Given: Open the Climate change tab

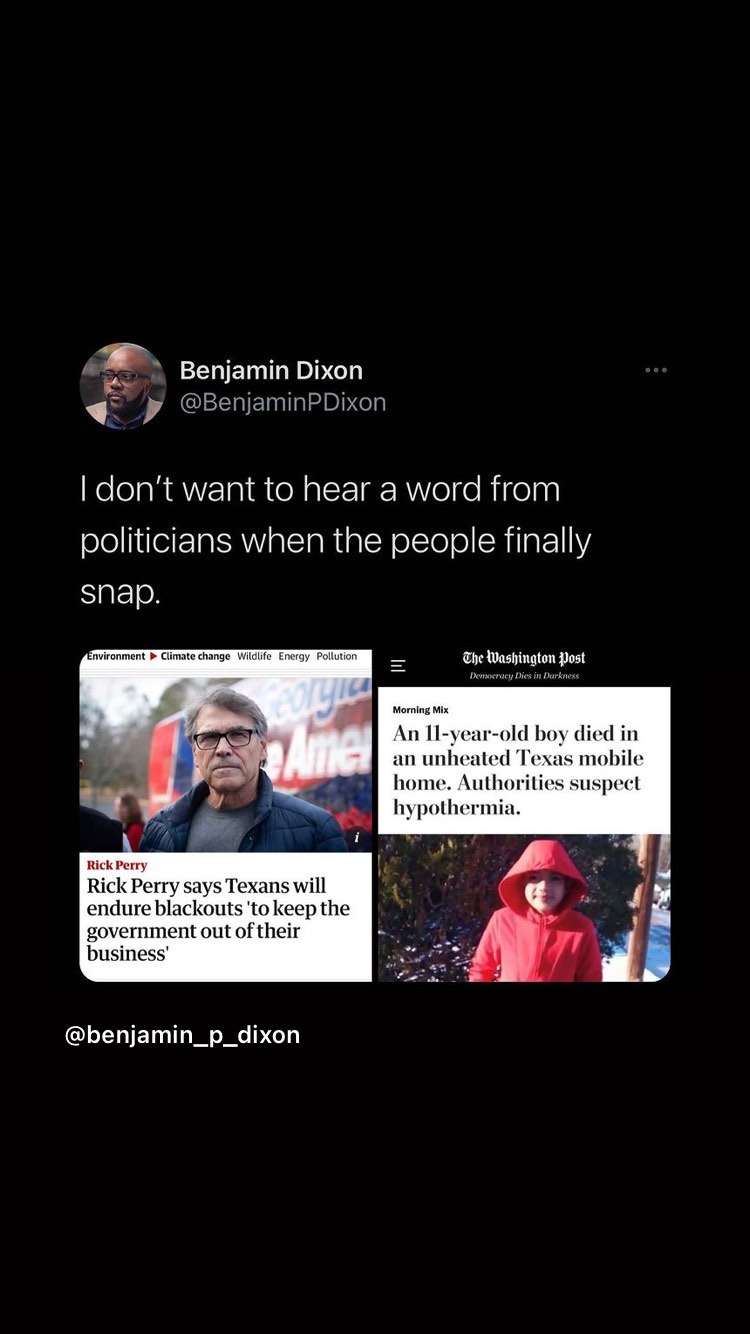Looking at the screenshot, I should tap(195, 657).
